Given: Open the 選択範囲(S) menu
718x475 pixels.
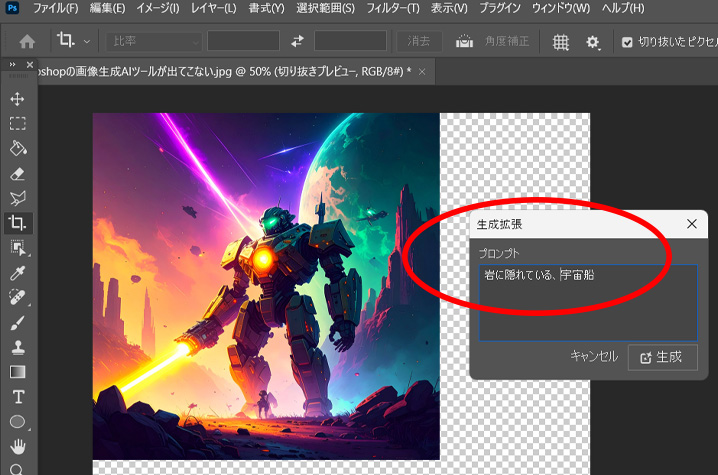Looking at the screenshot, I should pyautogui.click(x=326, y=8).
